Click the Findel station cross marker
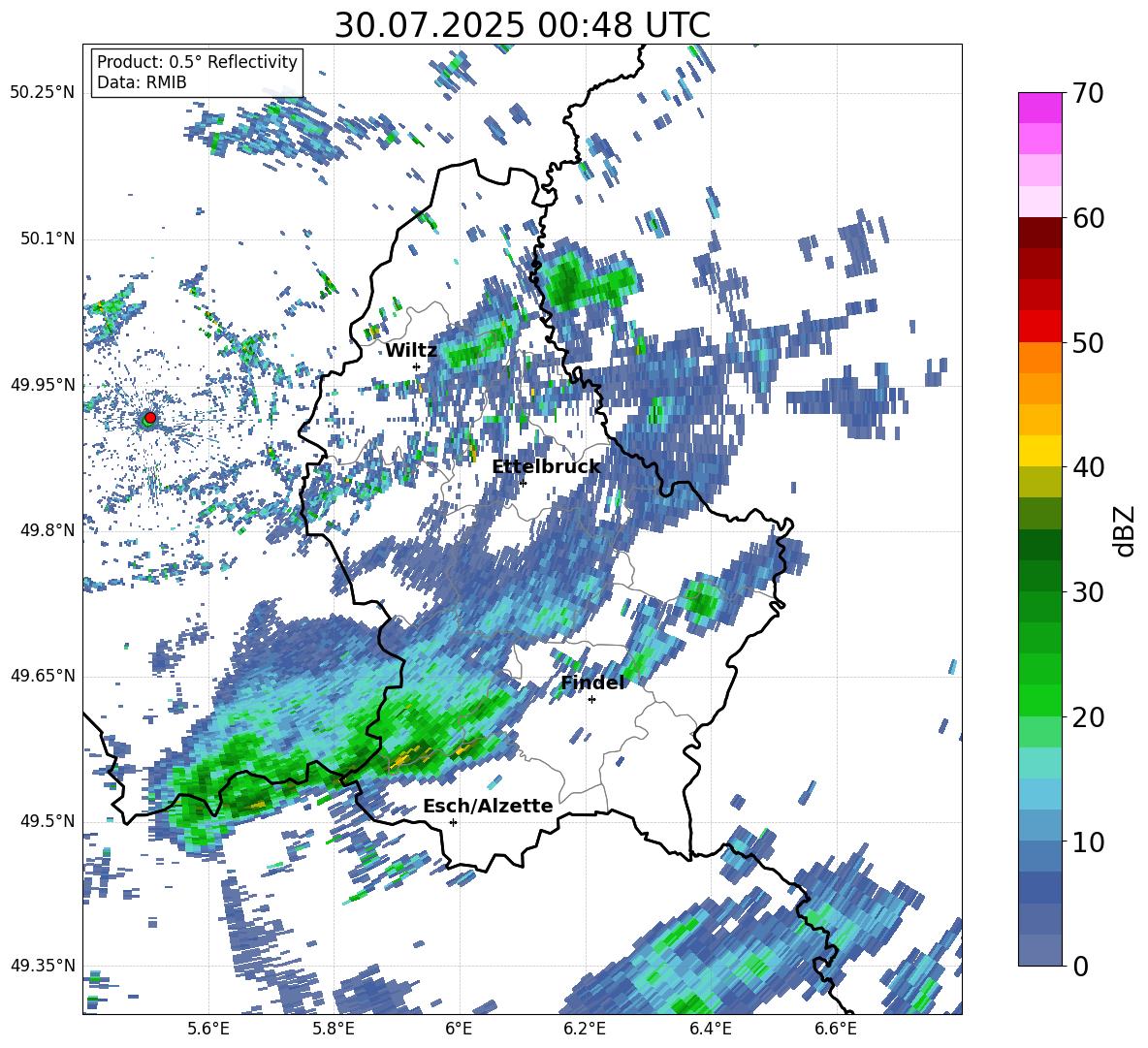The height and width of the screenshot is (1048, 1148). point(591,699)
